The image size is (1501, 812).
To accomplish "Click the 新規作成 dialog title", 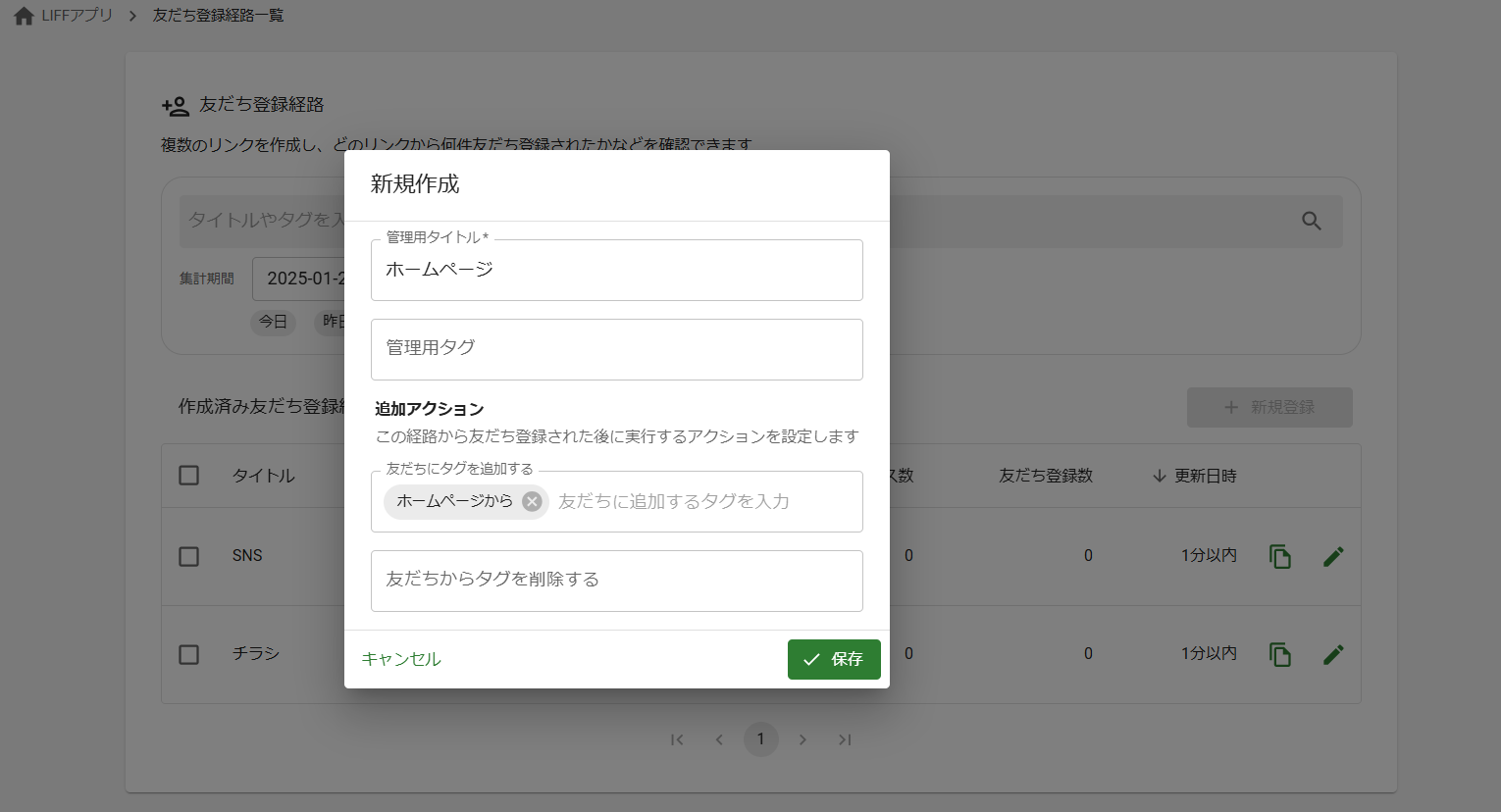I will 415,184.
